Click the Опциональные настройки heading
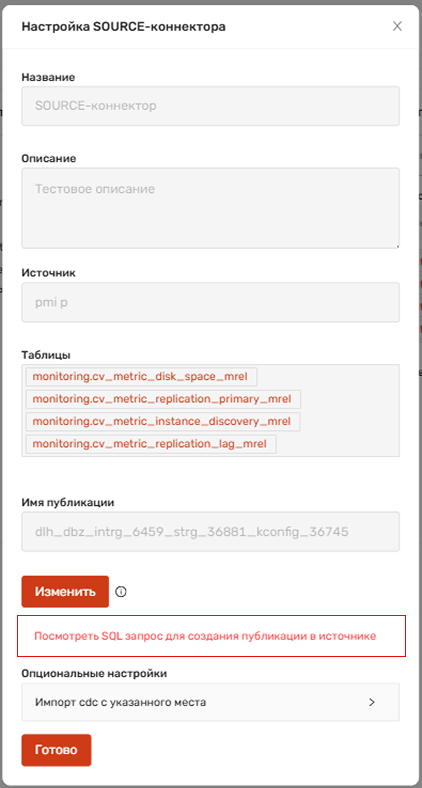422x788 pixels. 94,673
